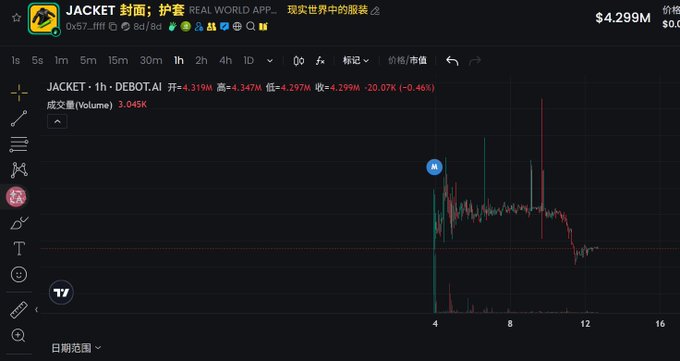Select the 1m timeframe

click(x=62, y=61)
